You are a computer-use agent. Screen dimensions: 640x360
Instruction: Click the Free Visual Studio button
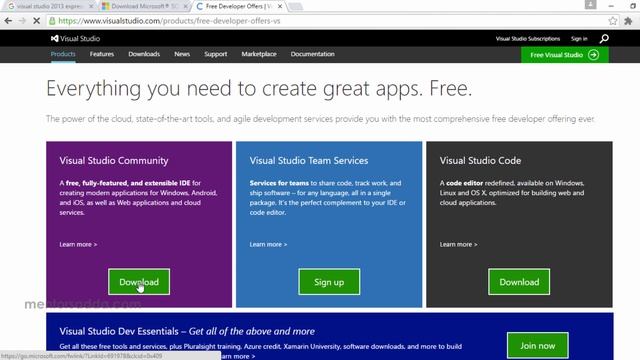564,55
